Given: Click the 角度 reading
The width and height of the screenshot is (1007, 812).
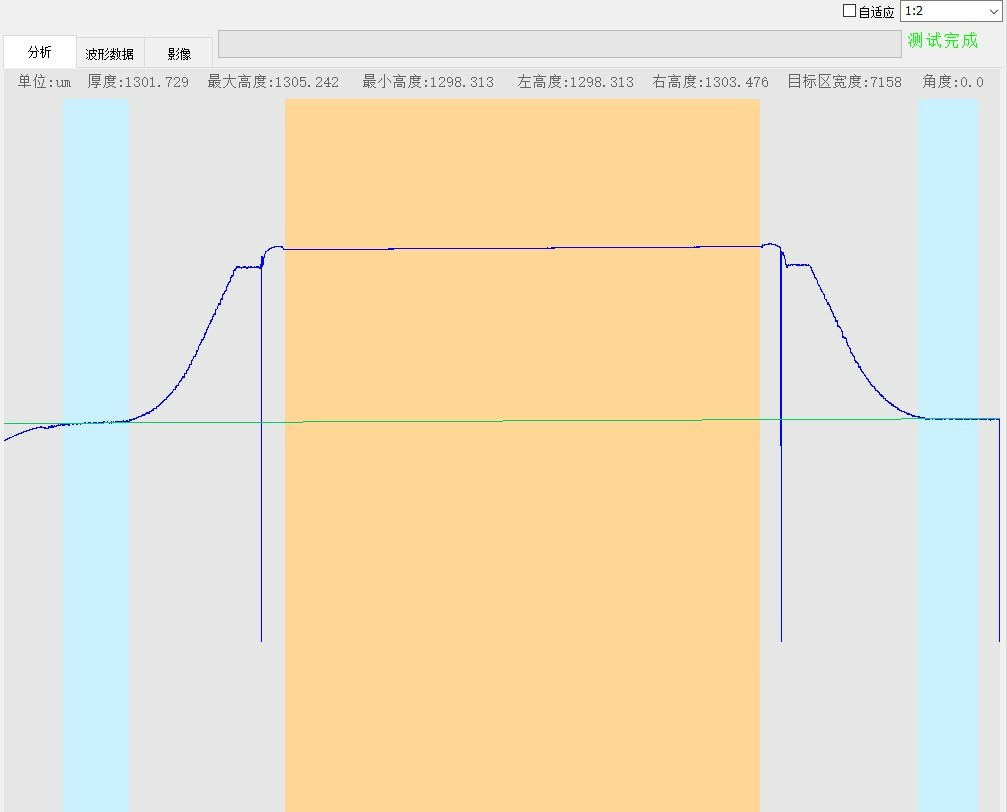Looking at the screenshot, I should coord(953,82).
